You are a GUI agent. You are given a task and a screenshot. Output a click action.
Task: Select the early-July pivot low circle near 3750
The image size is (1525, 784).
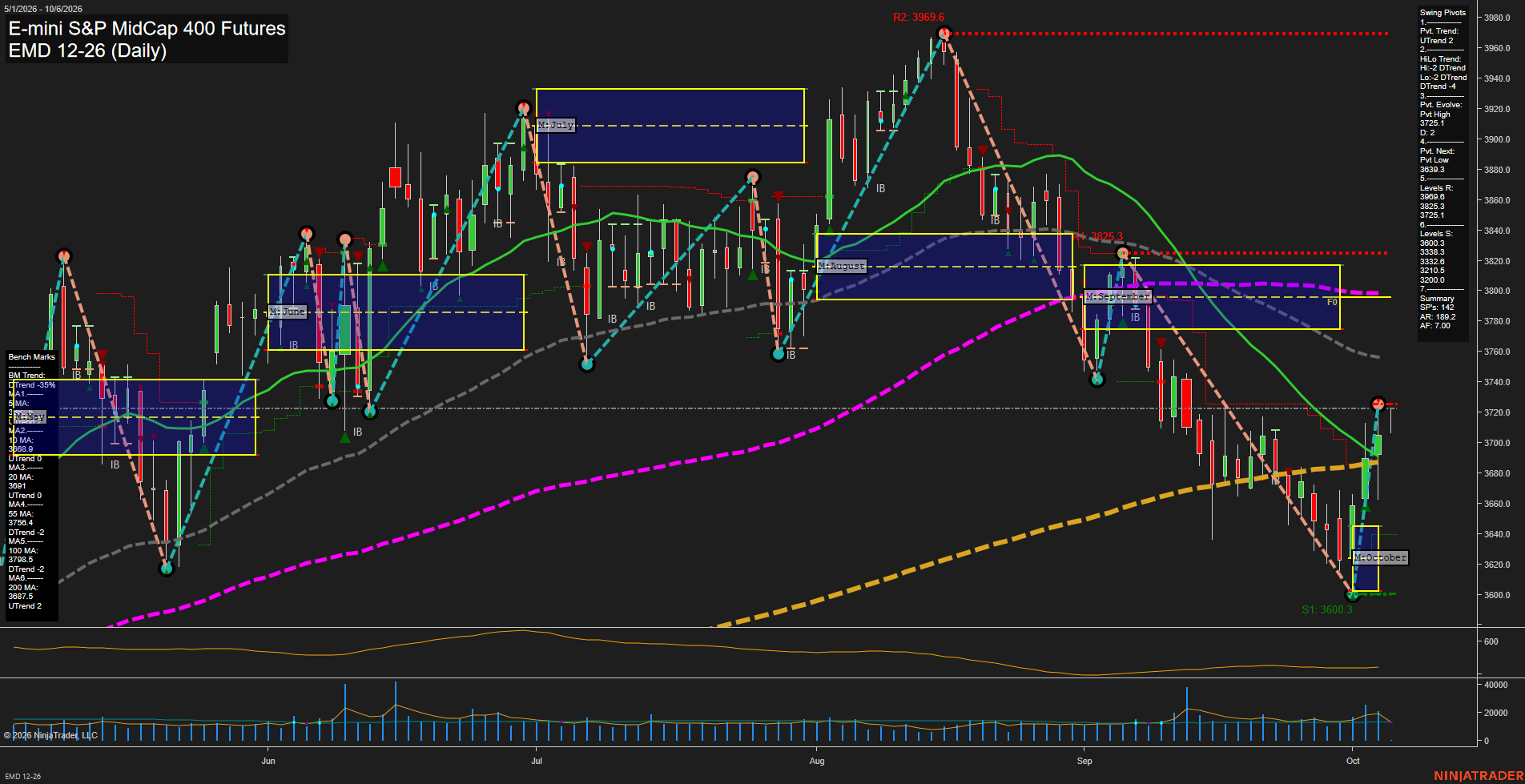587,364
